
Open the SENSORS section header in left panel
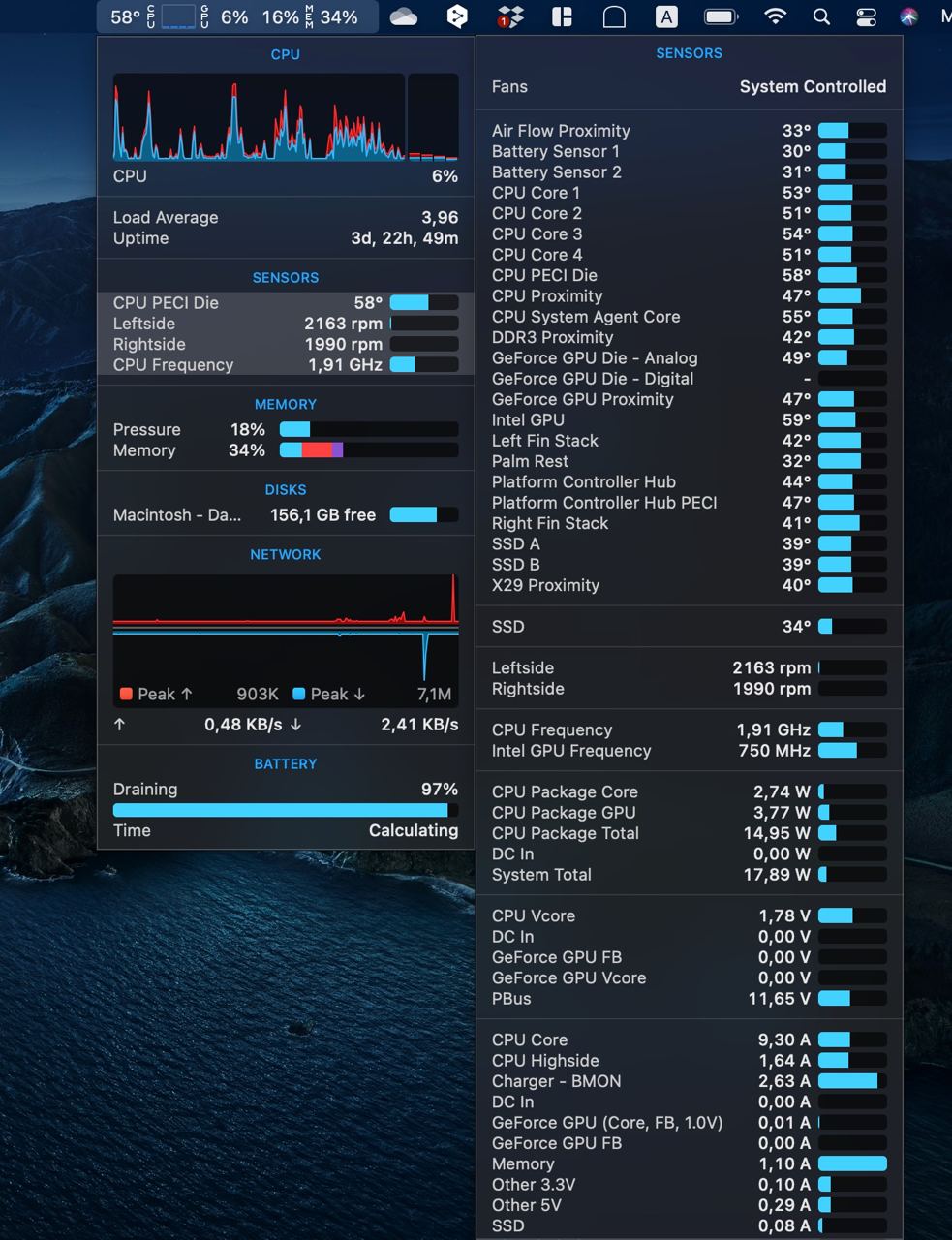tap(285, 277)
